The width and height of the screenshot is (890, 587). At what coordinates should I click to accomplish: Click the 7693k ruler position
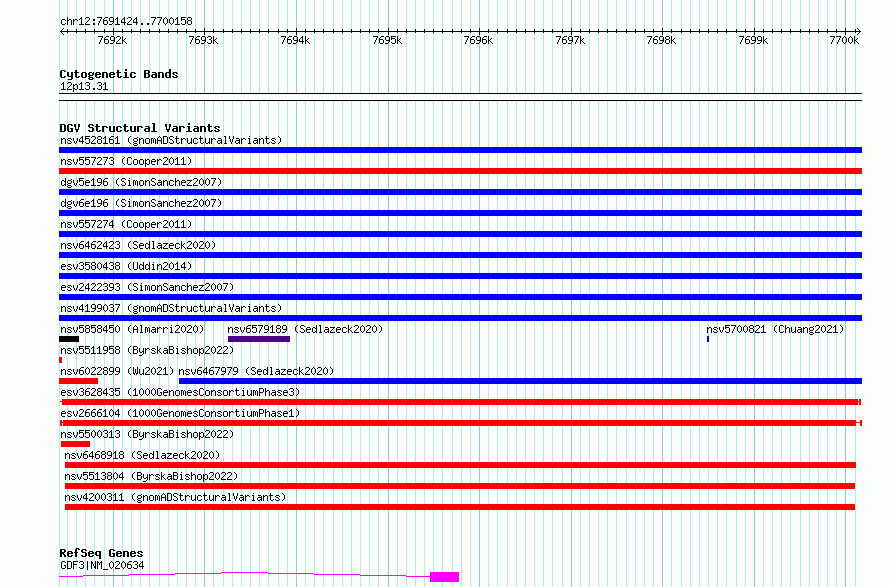tap(203, 40)
